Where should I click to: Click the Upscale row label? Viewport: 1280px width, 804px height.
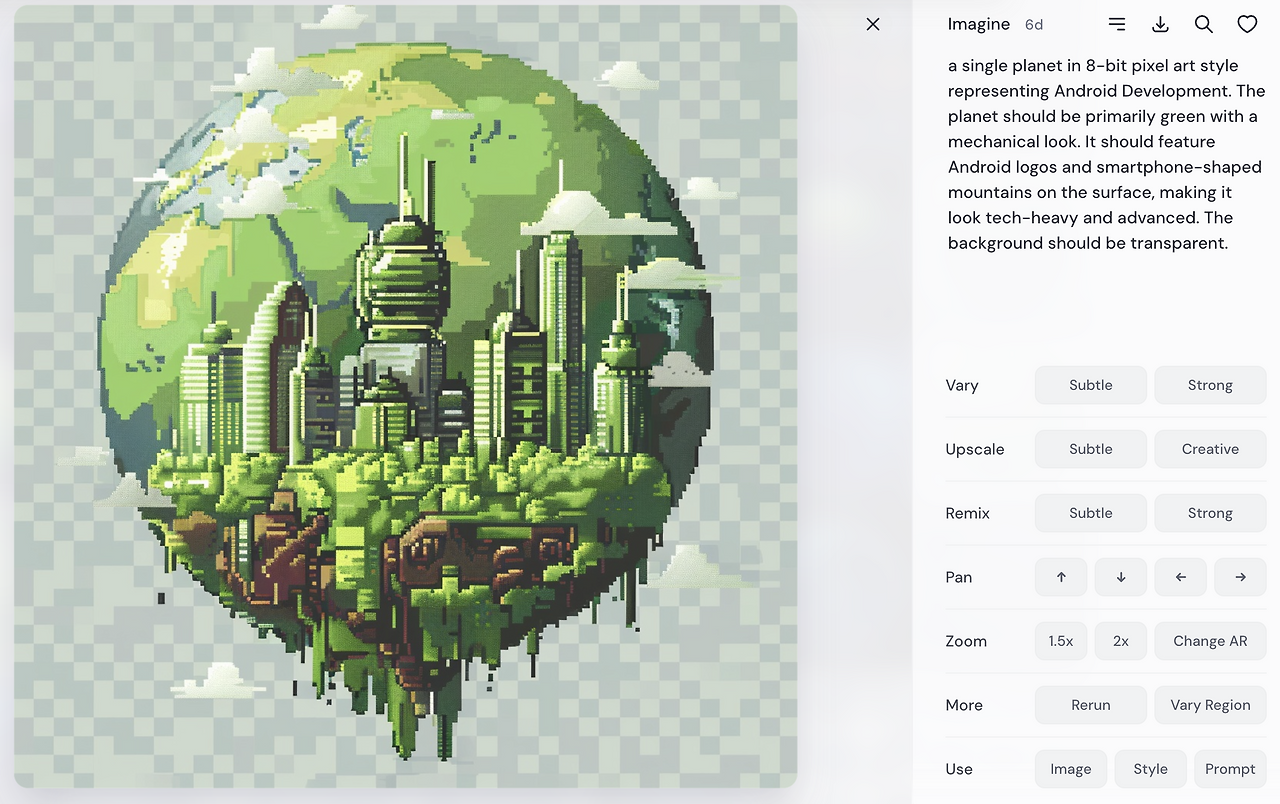[975, 449]
